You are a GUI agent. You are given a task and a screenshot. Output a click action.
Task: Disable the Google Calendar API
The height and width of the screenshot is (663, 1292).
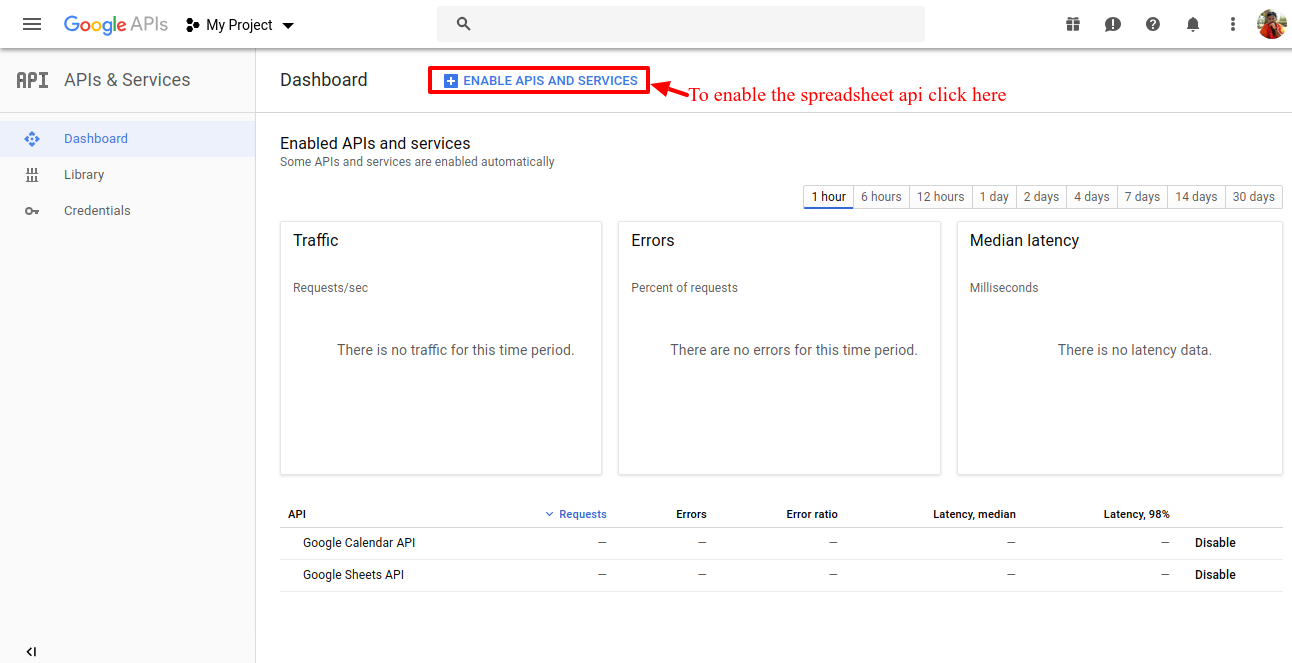[x=1215, y=543]
